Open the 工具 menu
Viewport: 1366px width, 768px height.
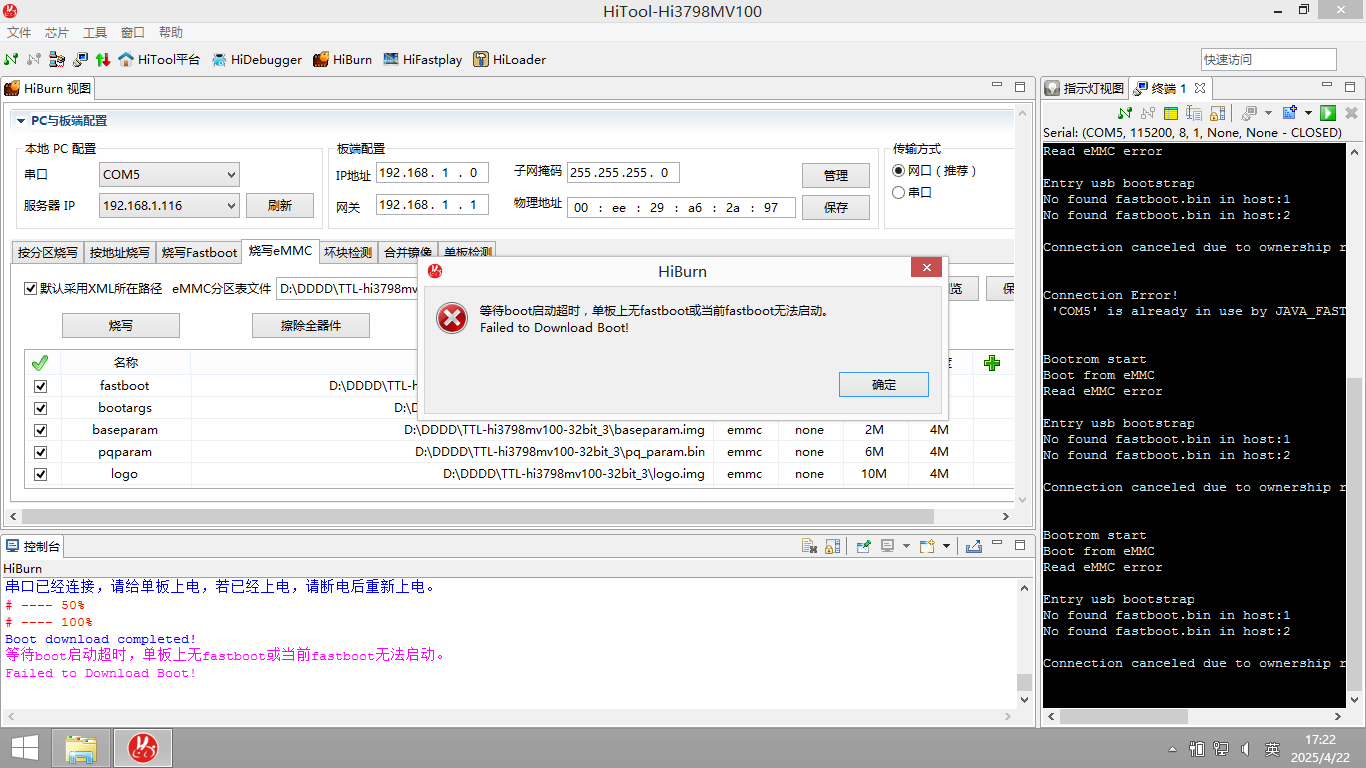[95, 33]
